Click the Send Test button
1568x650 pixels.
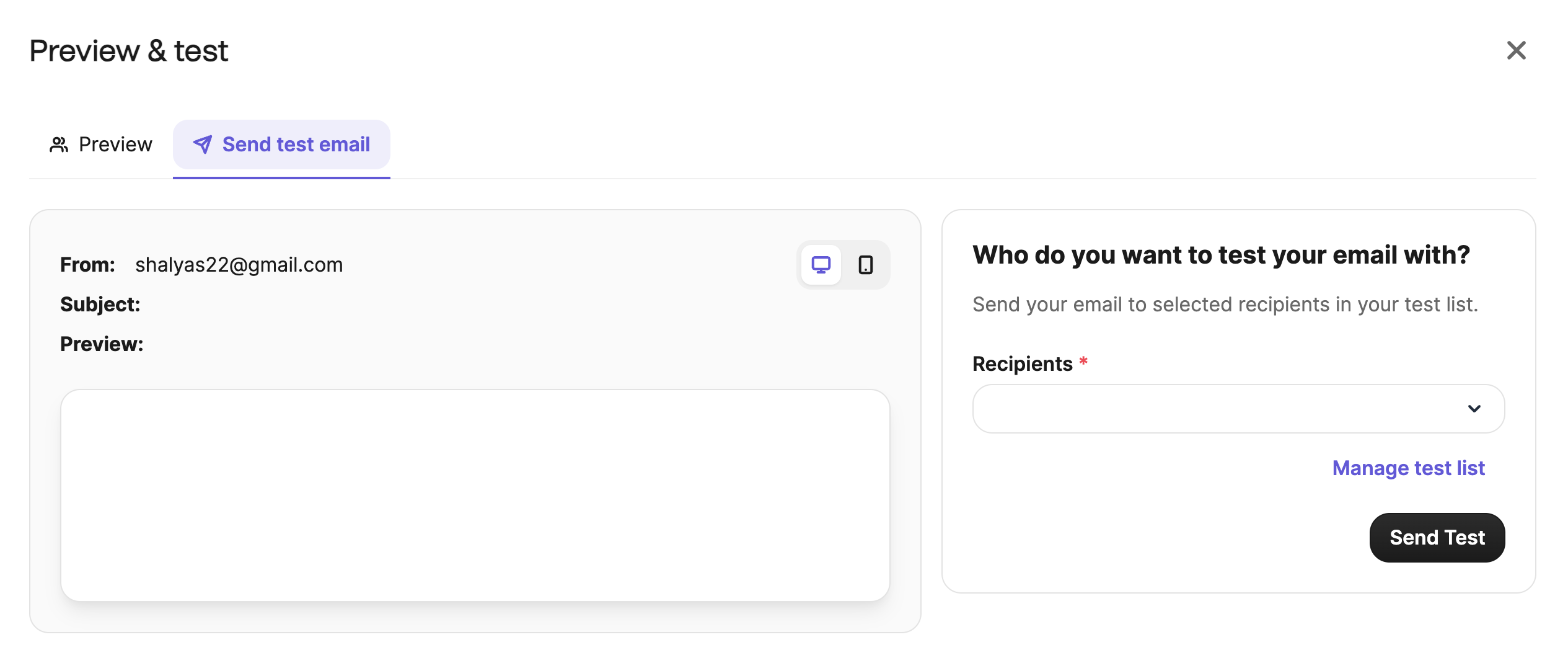tap(1437, 537)
